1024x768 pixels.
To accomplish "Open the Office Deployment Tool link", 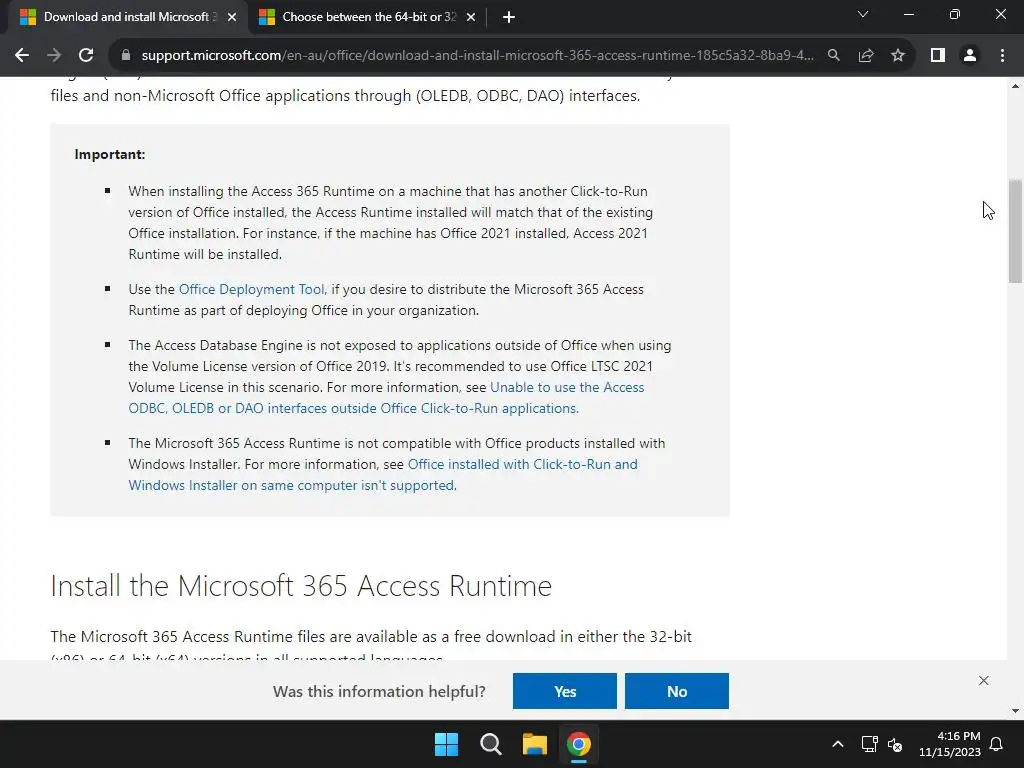I will click(251, 289).
